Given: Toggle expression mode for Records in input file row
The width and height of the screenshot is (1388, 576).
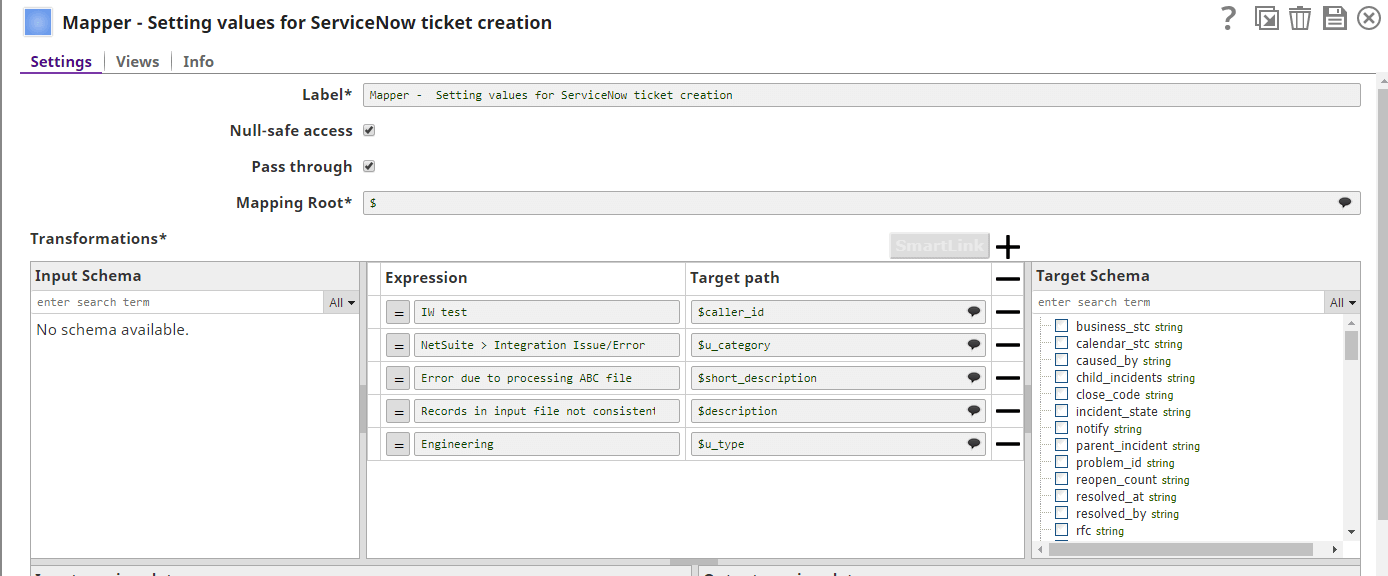Looking at the screenshot, I should [398, 412].
